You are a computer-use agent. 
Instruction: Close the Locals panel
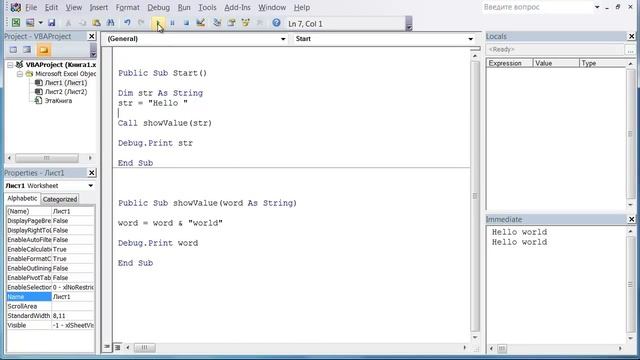point(631,36)
